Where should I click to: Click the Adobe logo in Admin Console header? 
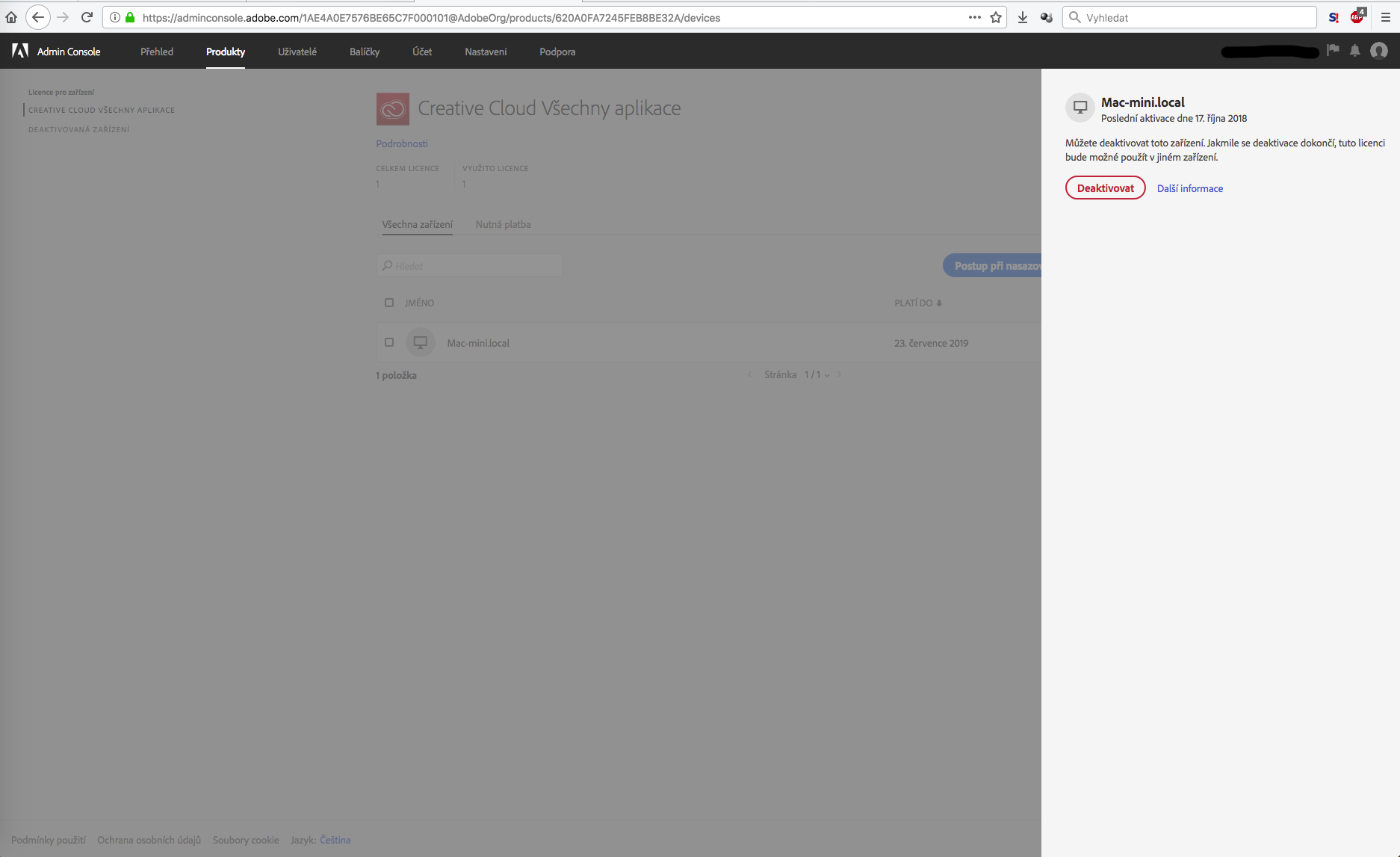point(20,51)
